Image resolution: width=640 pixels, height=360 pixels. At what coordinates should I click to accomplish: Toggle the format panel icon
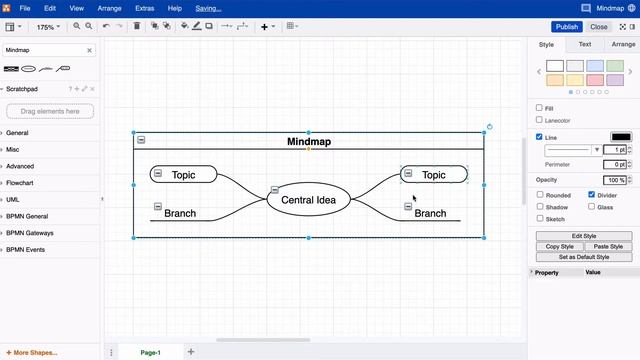[x=632, y=27]
